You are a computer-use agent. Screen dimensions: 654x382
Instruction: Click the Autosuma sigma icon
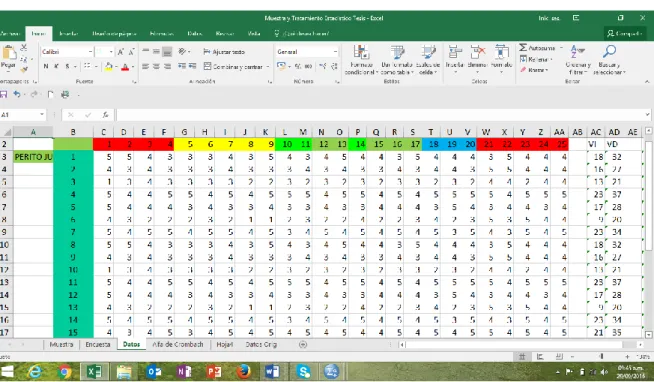(523, 48)
